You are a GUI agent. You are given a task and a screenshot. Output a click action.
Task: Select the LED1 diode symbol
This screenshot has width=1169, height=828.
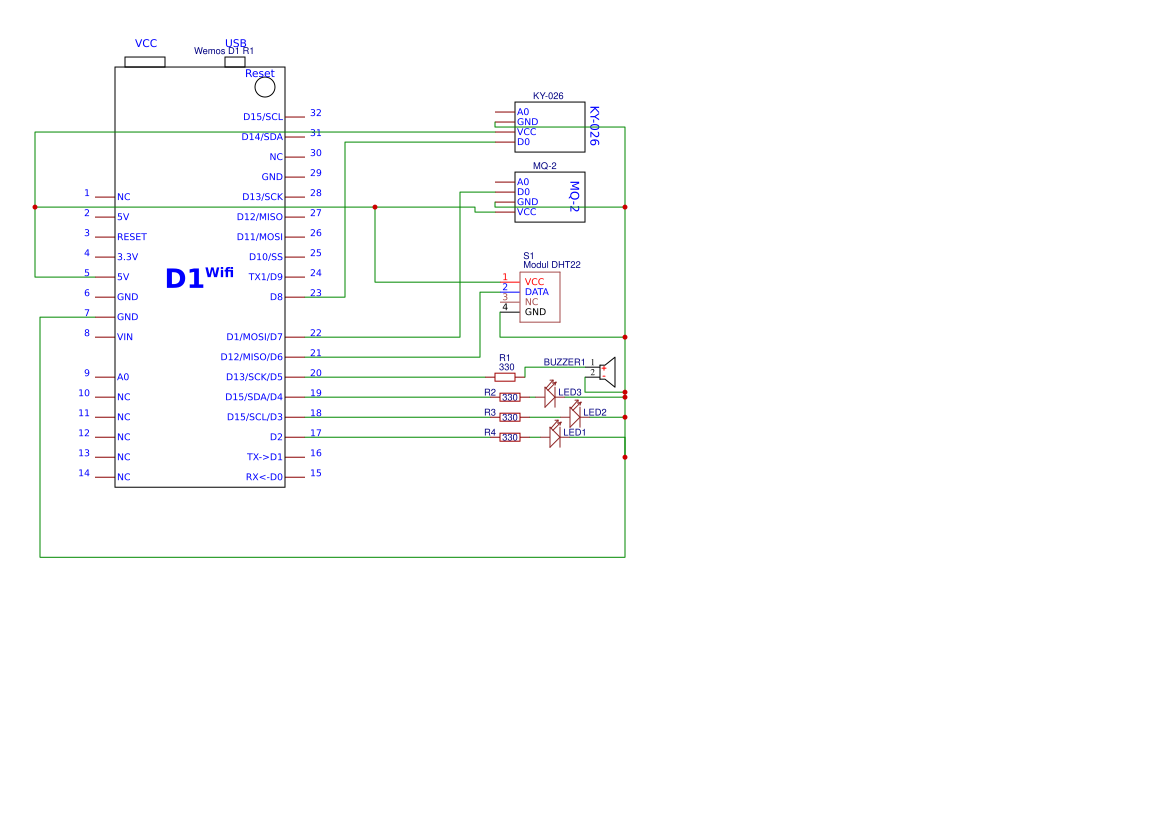pos(557,437)
